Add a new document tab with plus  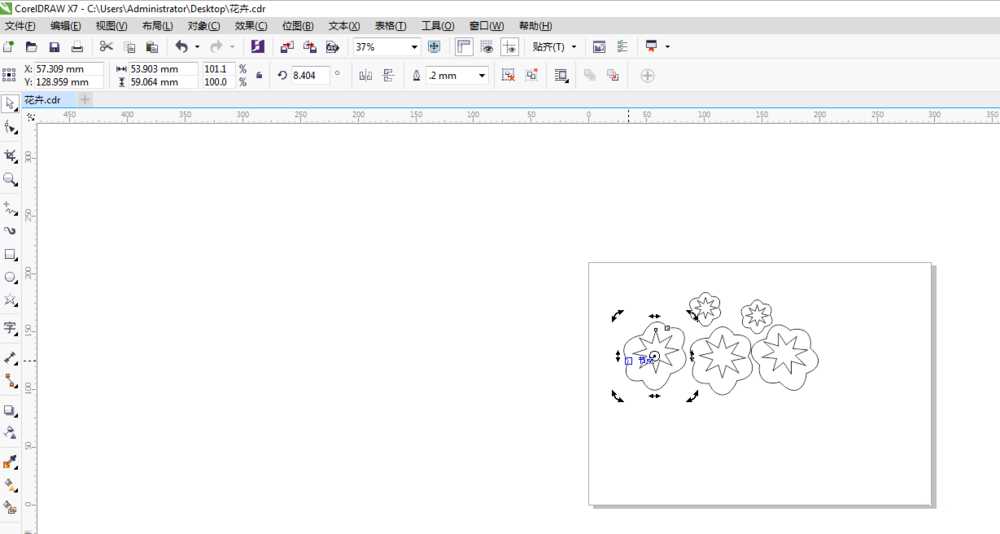pyautogui.click(x=85, y=100)
